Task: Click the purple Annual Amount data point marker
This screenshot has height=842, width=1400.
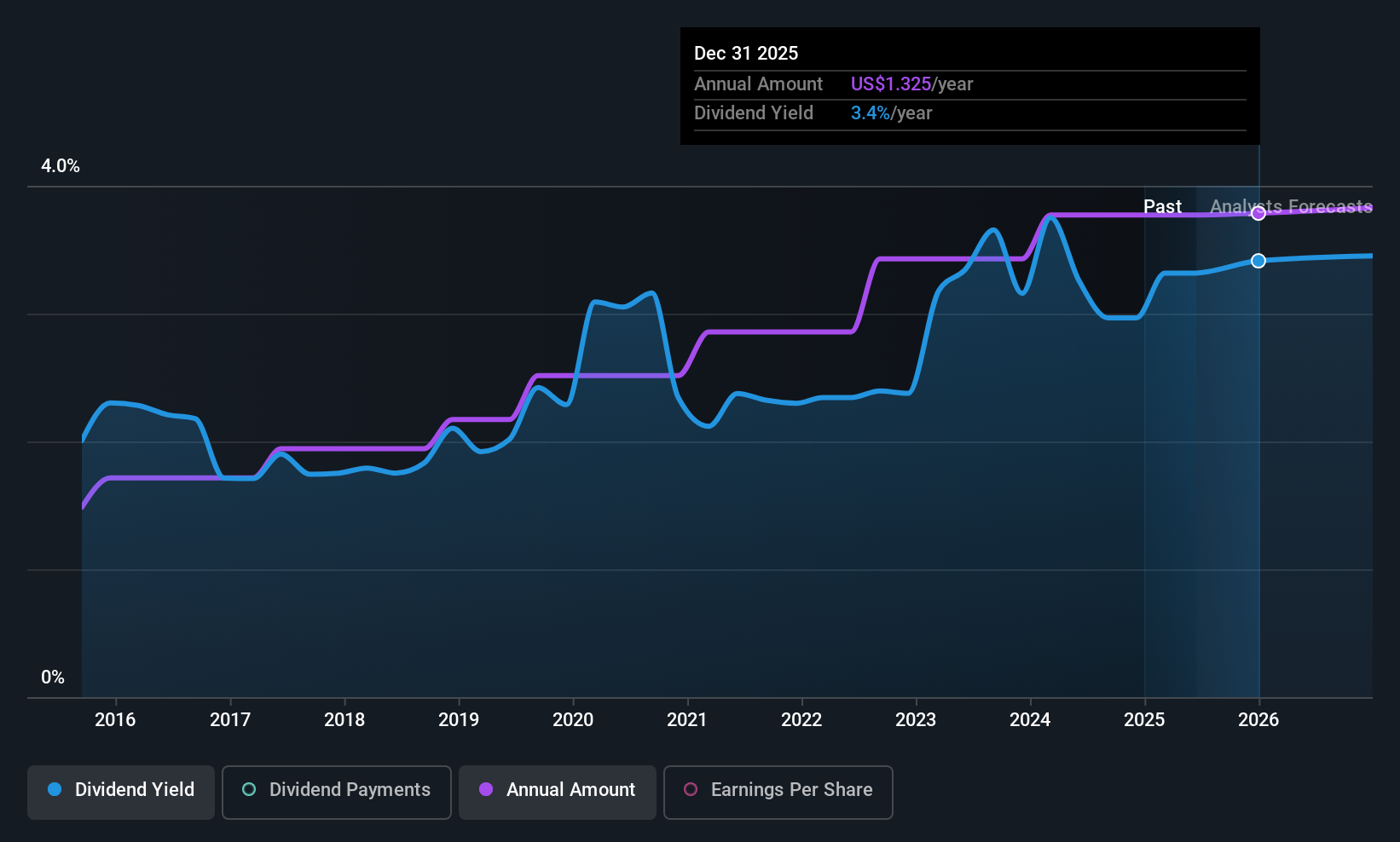Action: point(1258,213)
